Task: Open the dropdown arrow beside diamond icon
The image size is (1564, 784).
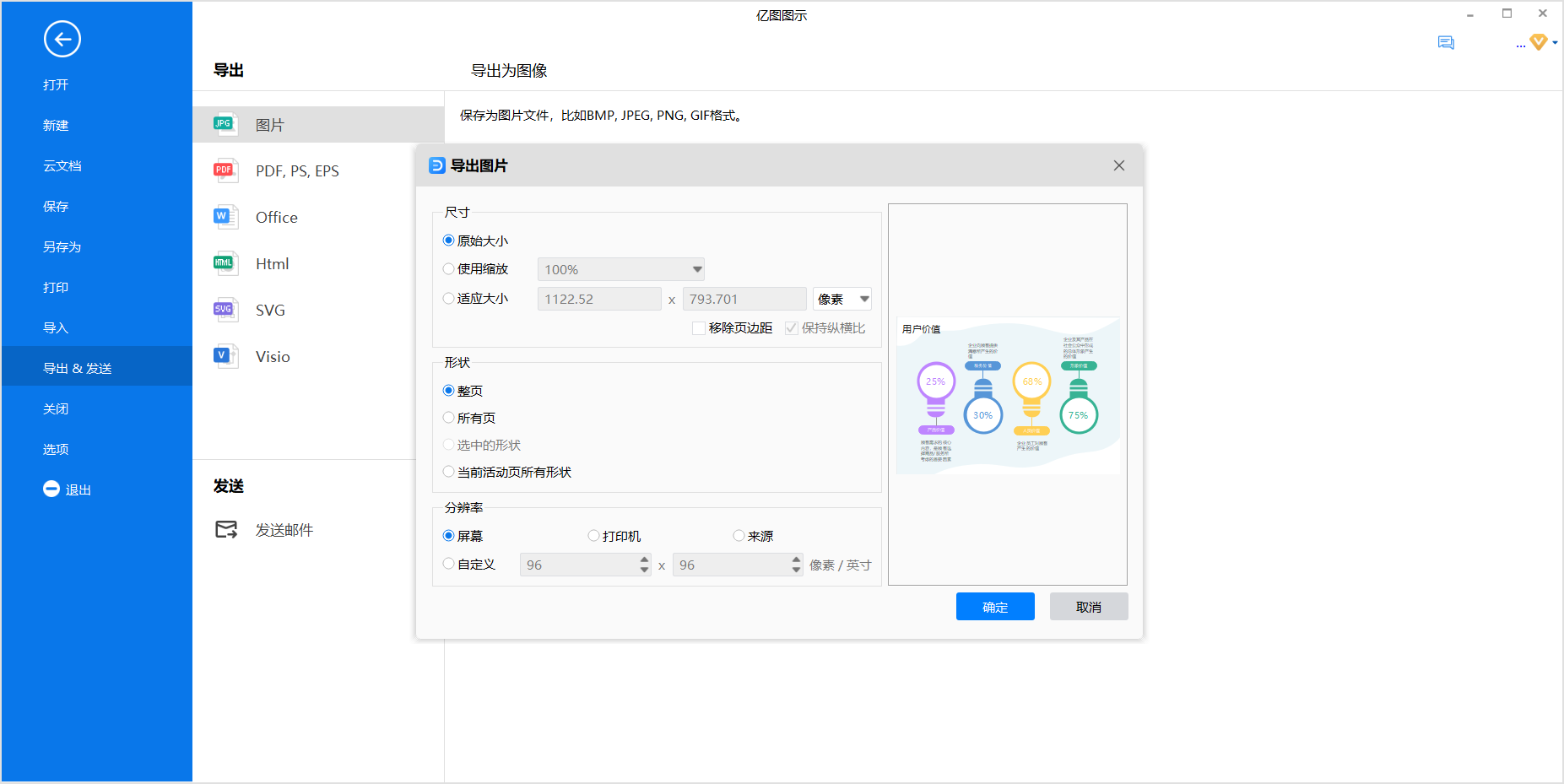Action: coord(1556,43)
